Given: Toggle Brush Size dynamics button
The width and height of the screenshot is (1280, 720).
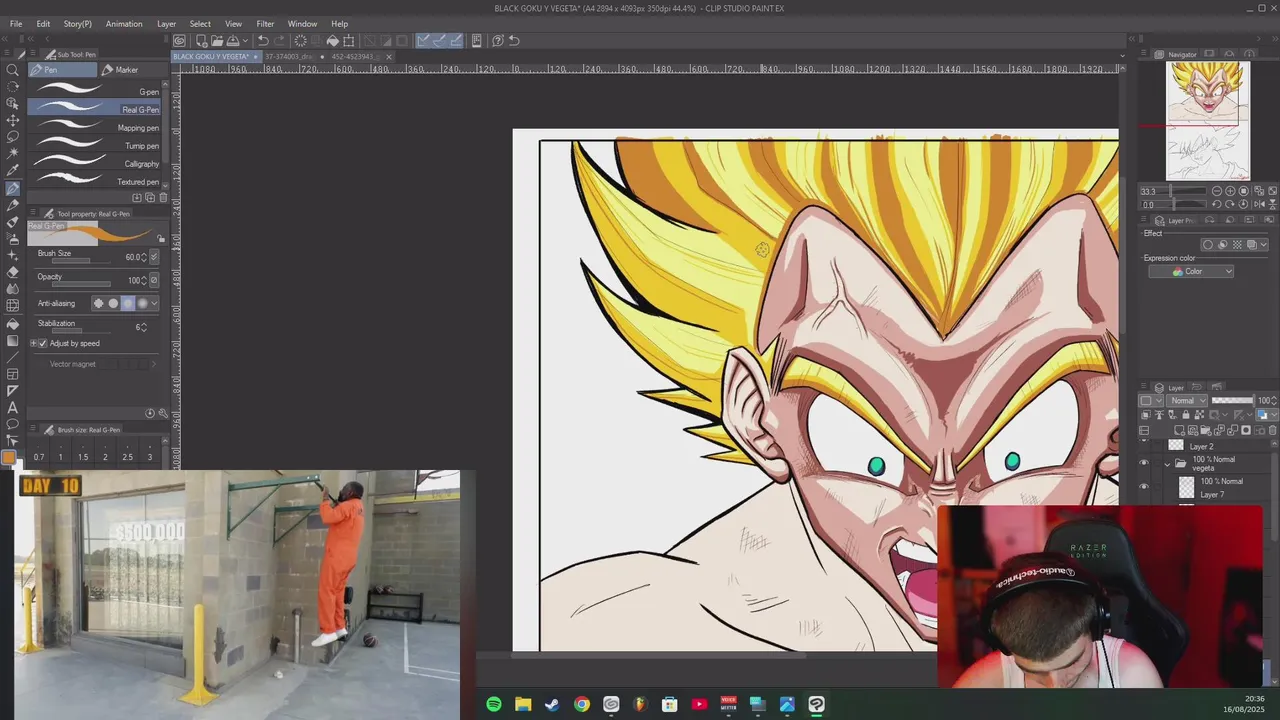Looking at the screenshot, I should (154, 257).
